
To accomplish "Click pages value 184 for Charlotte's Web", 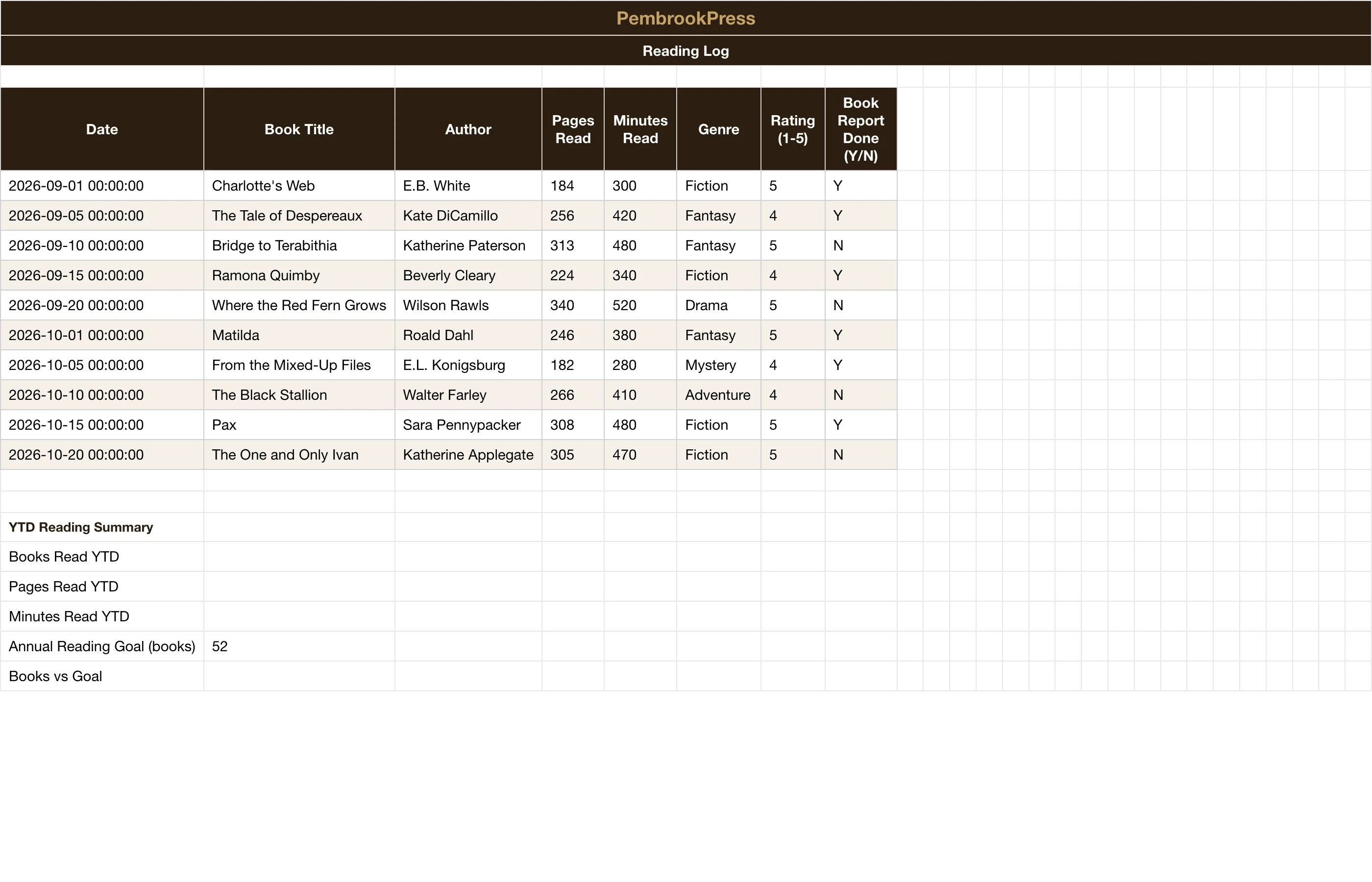I will (573, 186).
